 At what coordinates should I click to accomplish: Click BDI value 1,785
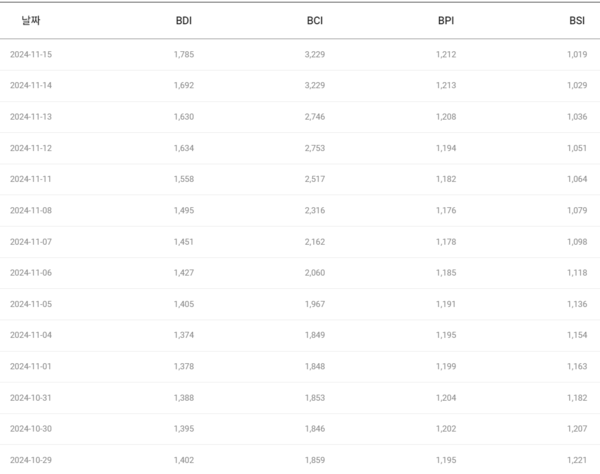184,54
